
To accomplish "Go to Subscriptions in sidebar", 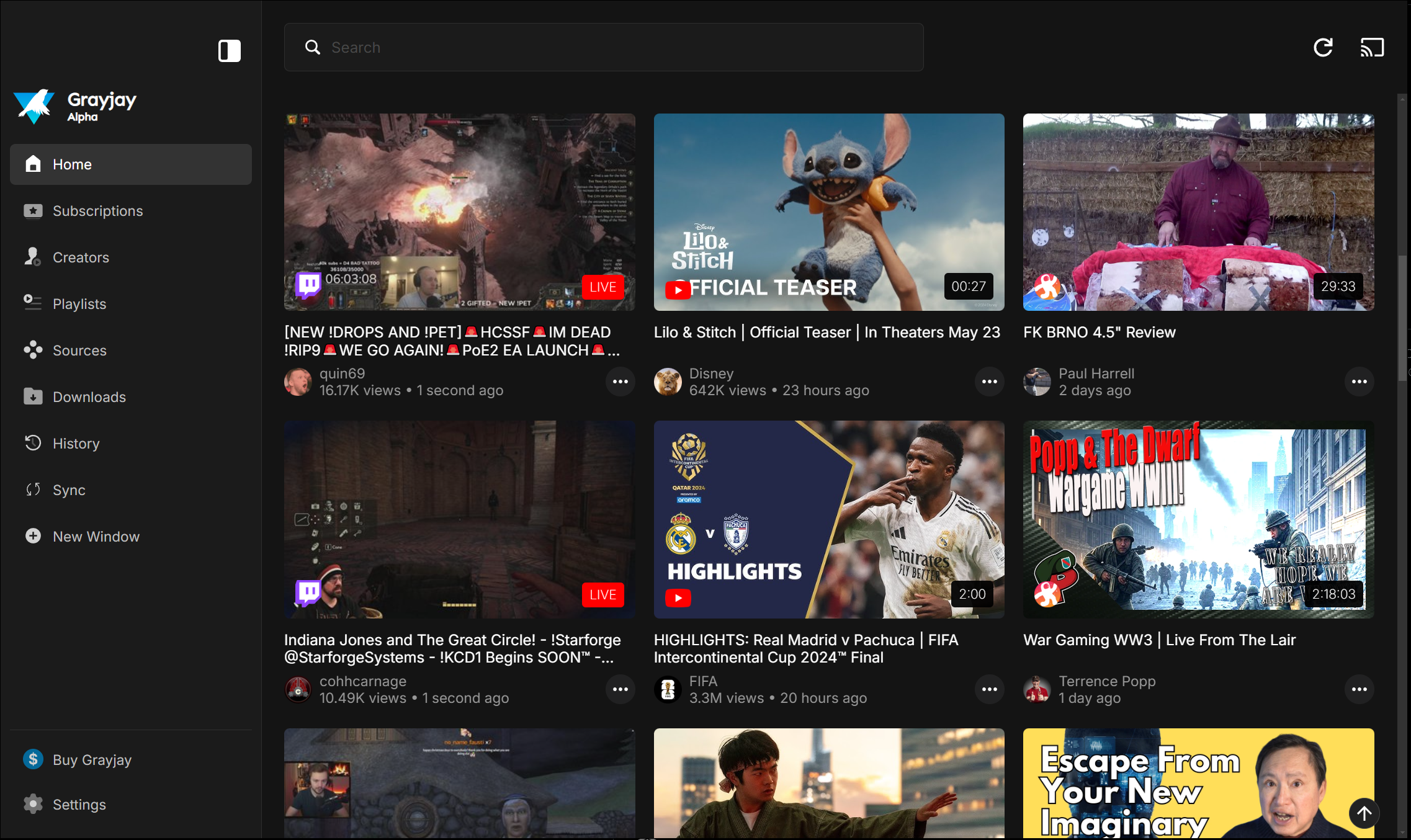I will (97, 211).
